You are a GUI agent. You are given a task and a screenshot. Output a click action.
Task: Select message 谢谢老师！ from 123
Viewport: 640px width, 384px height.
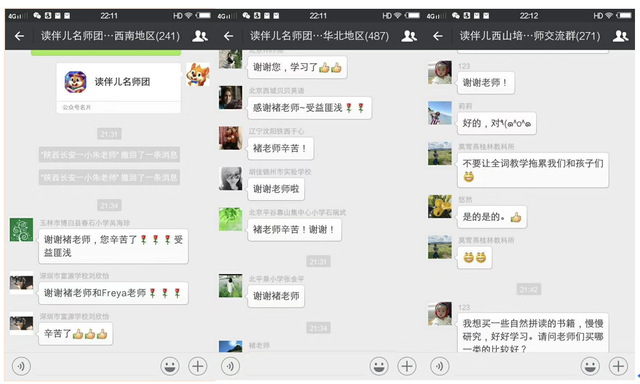[x=486, y=83]
